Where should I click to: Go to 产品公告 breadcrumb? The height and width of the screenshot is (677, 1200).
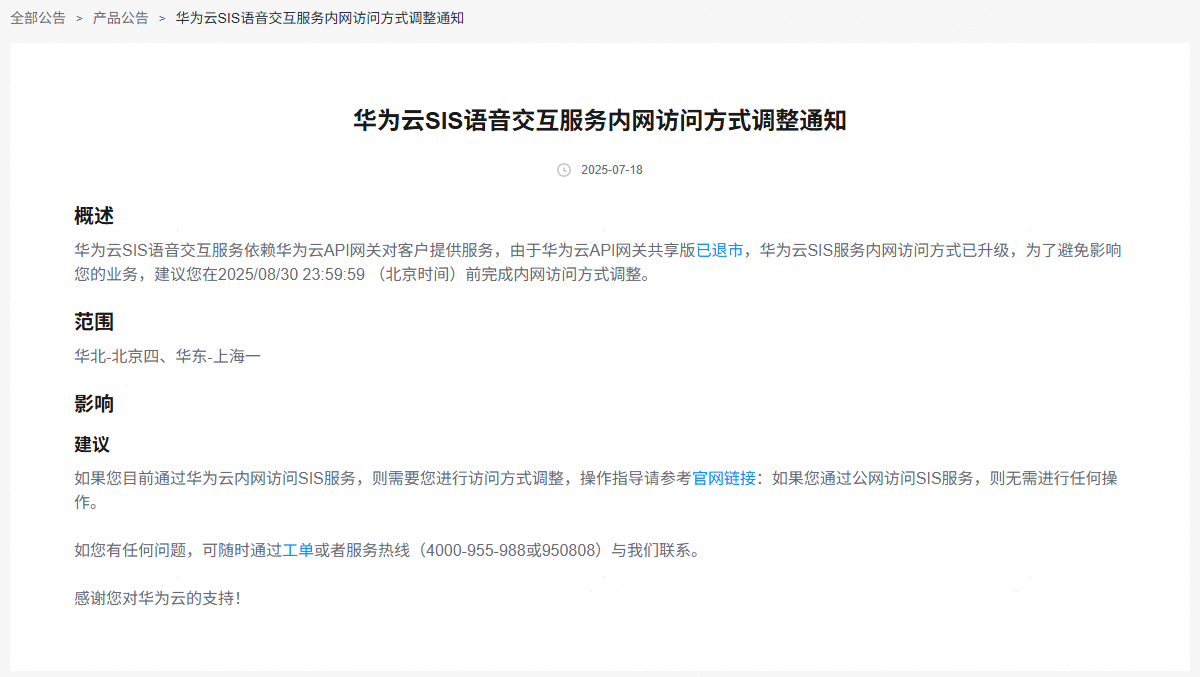[121, 18]
